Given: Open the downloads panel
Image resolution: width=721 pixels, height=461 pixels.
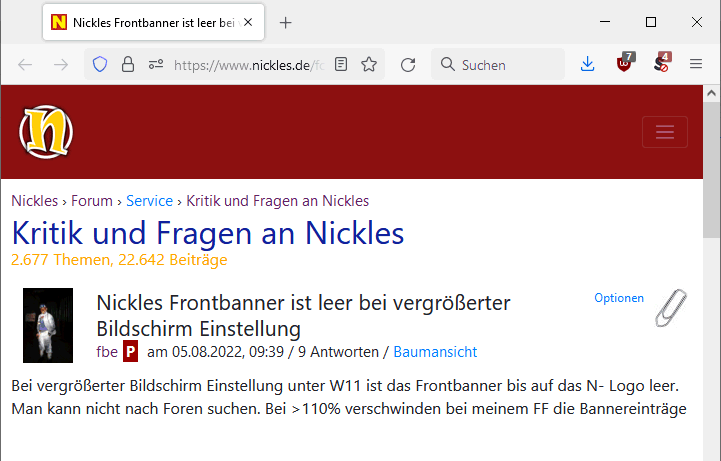Looking at the screenshot, I should [x=587, y=64].
